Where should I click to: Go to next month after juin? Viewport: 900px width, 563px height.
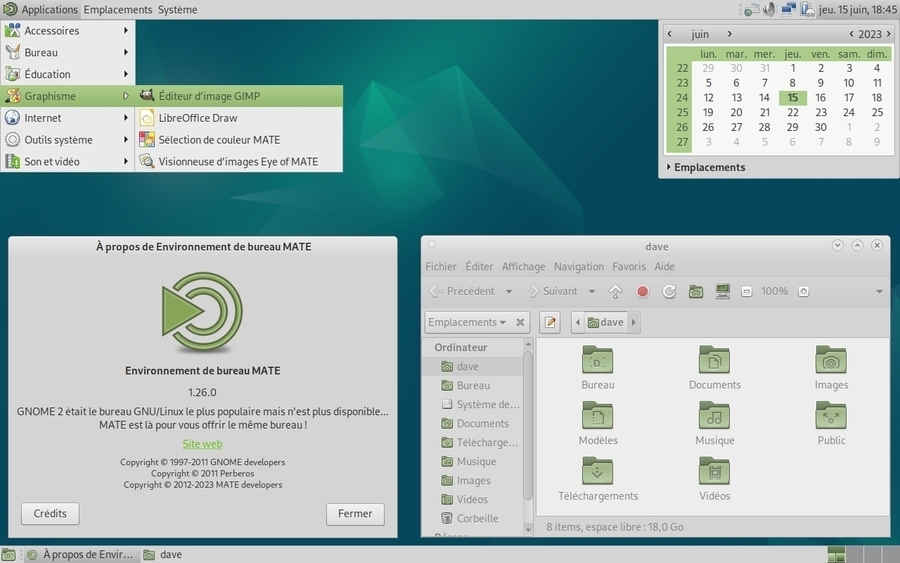coord(730,34)
